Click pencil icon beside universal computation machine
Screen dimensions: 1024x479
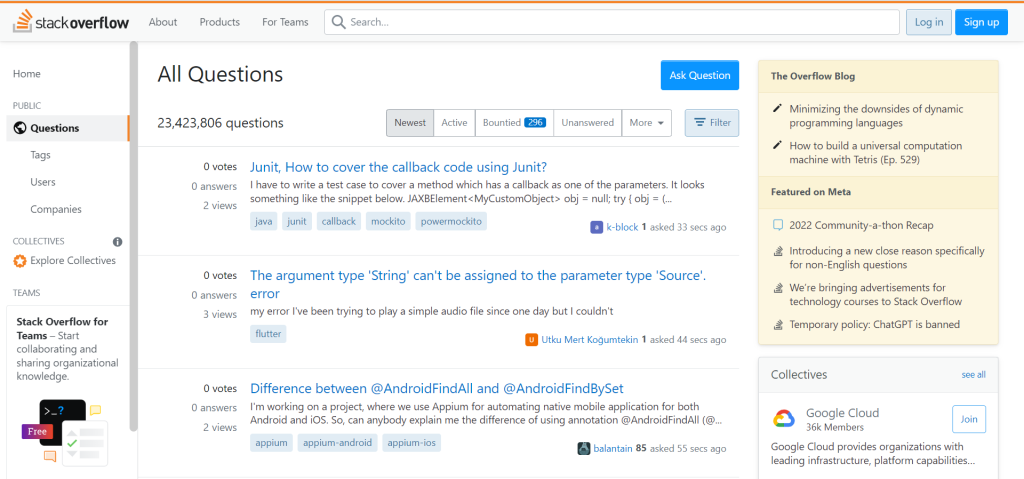point(777,146)
